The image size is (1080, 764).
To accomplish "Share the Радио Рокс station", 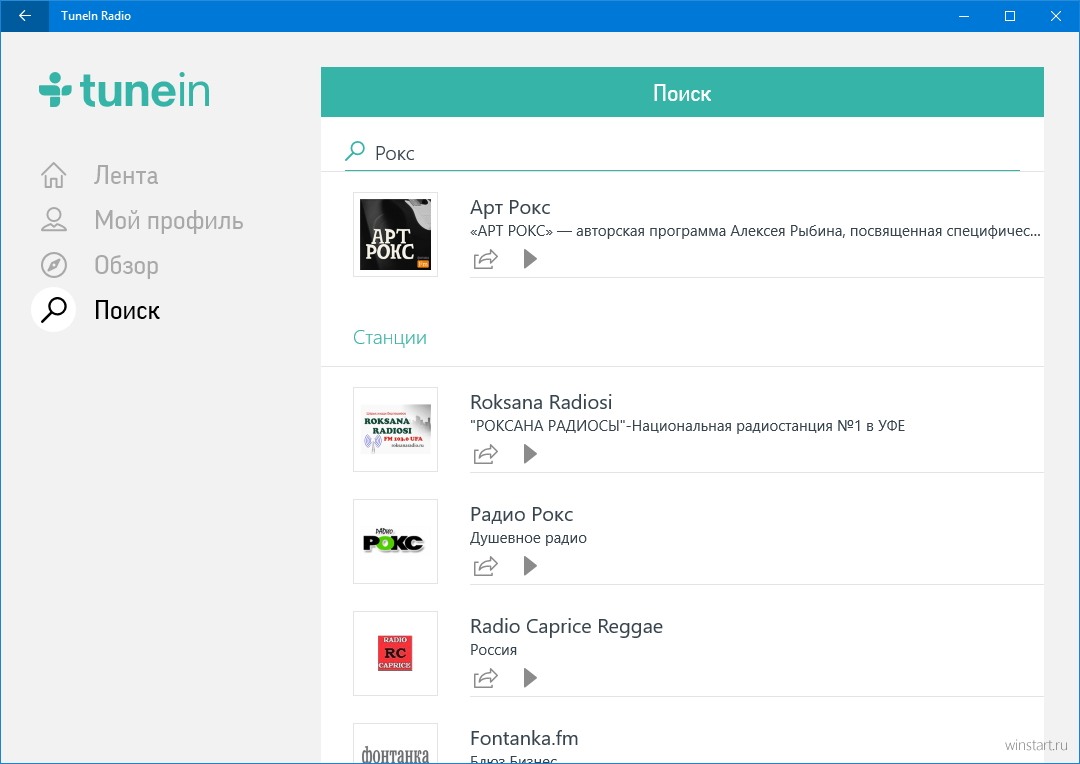I will pos(486,566).
